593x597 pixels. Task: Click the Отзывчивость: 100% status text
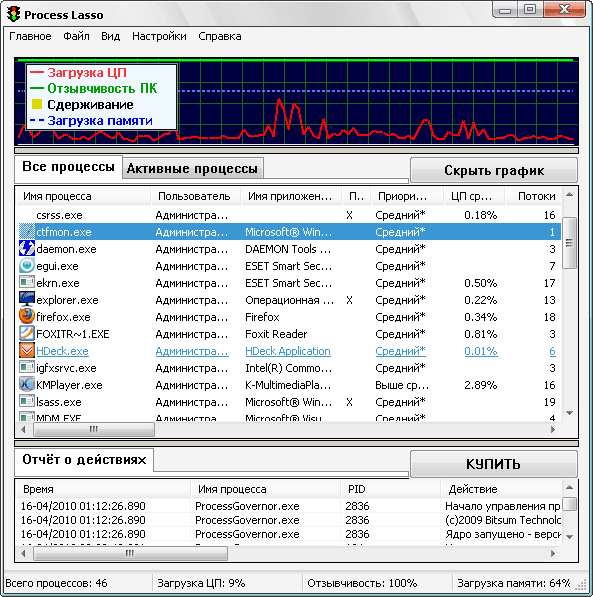(362, 583)
